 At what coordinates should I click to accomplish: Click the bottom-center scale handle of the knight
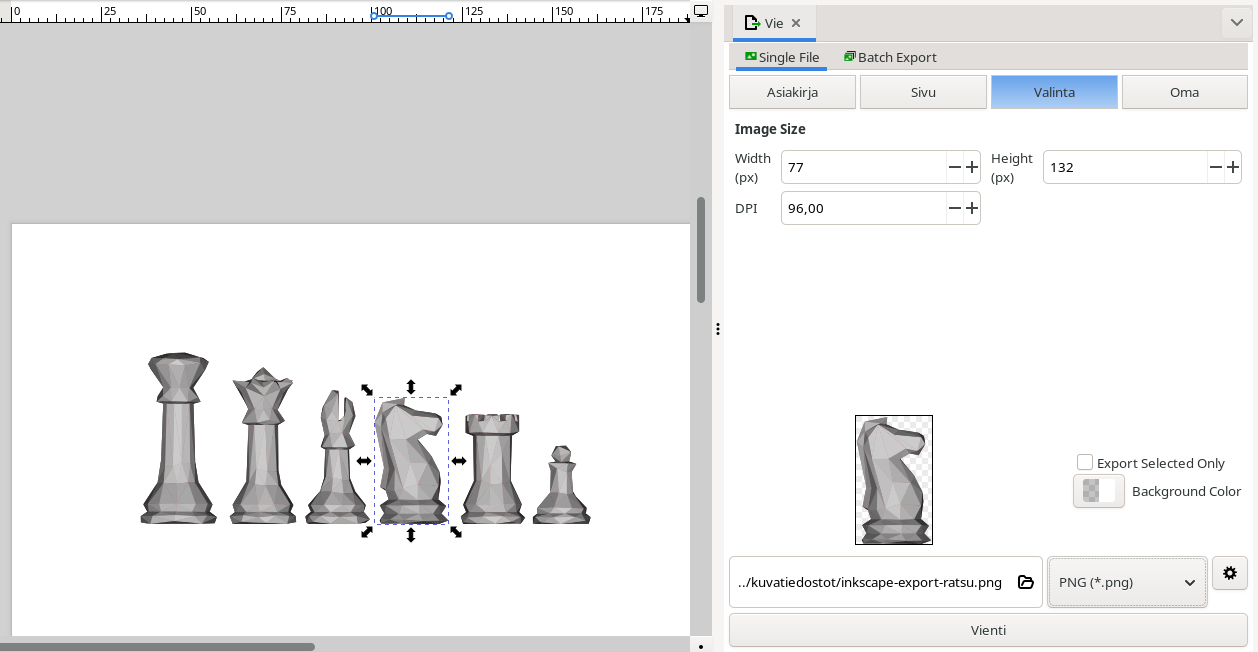coord(411,536)
